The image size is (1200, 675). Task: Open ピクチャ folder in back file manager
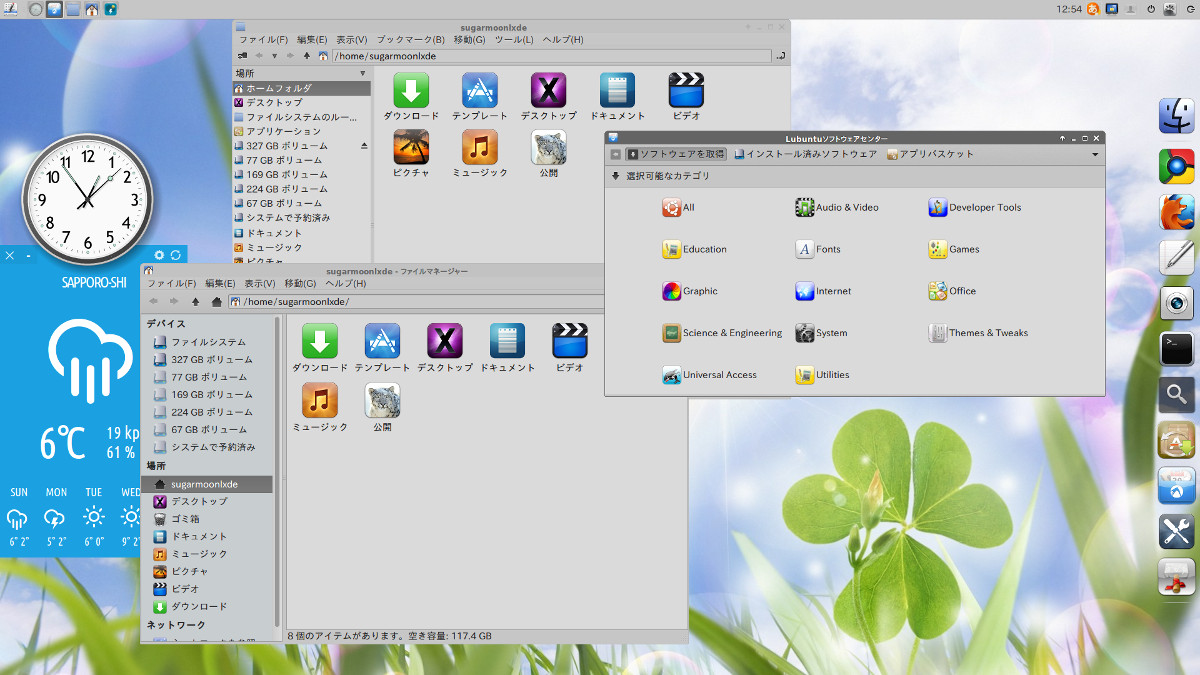coord(411,154)
